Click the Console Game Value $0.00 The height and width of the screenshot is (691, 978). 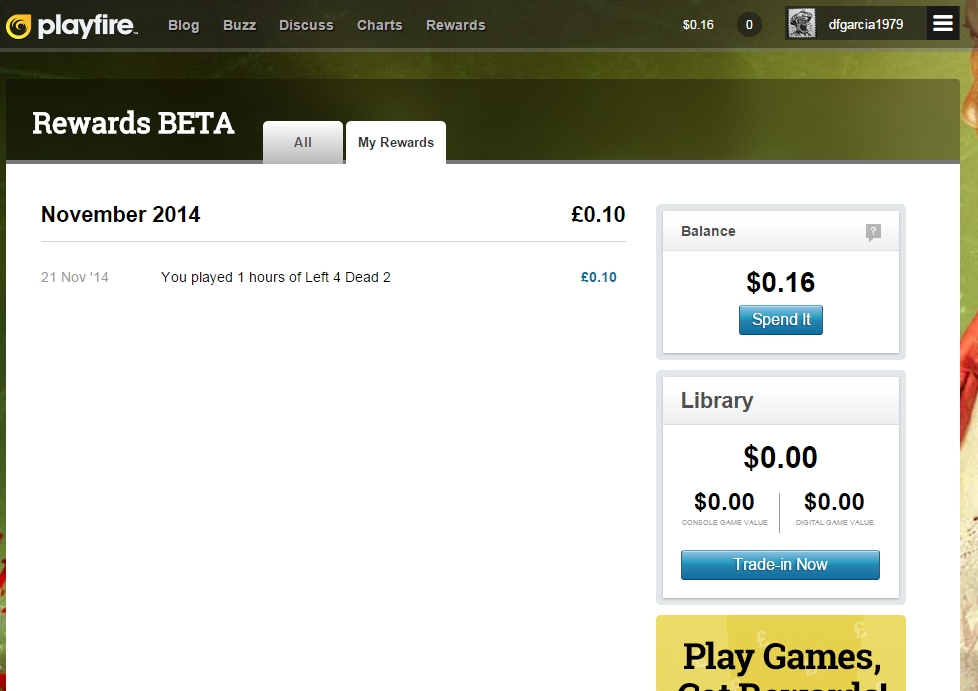click(724, 502)
